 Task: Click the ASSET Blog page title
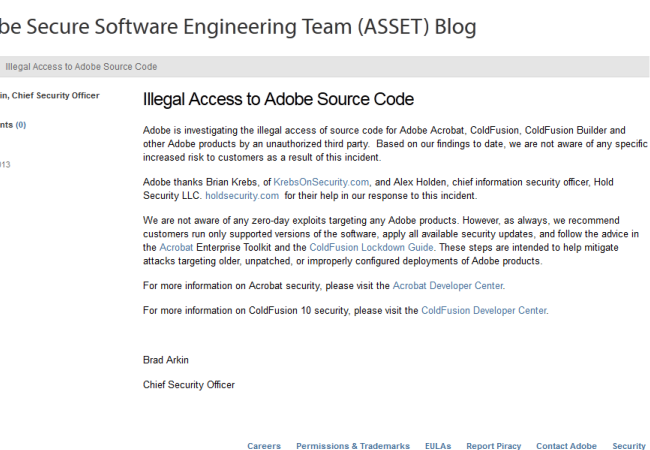click(238, 27)
